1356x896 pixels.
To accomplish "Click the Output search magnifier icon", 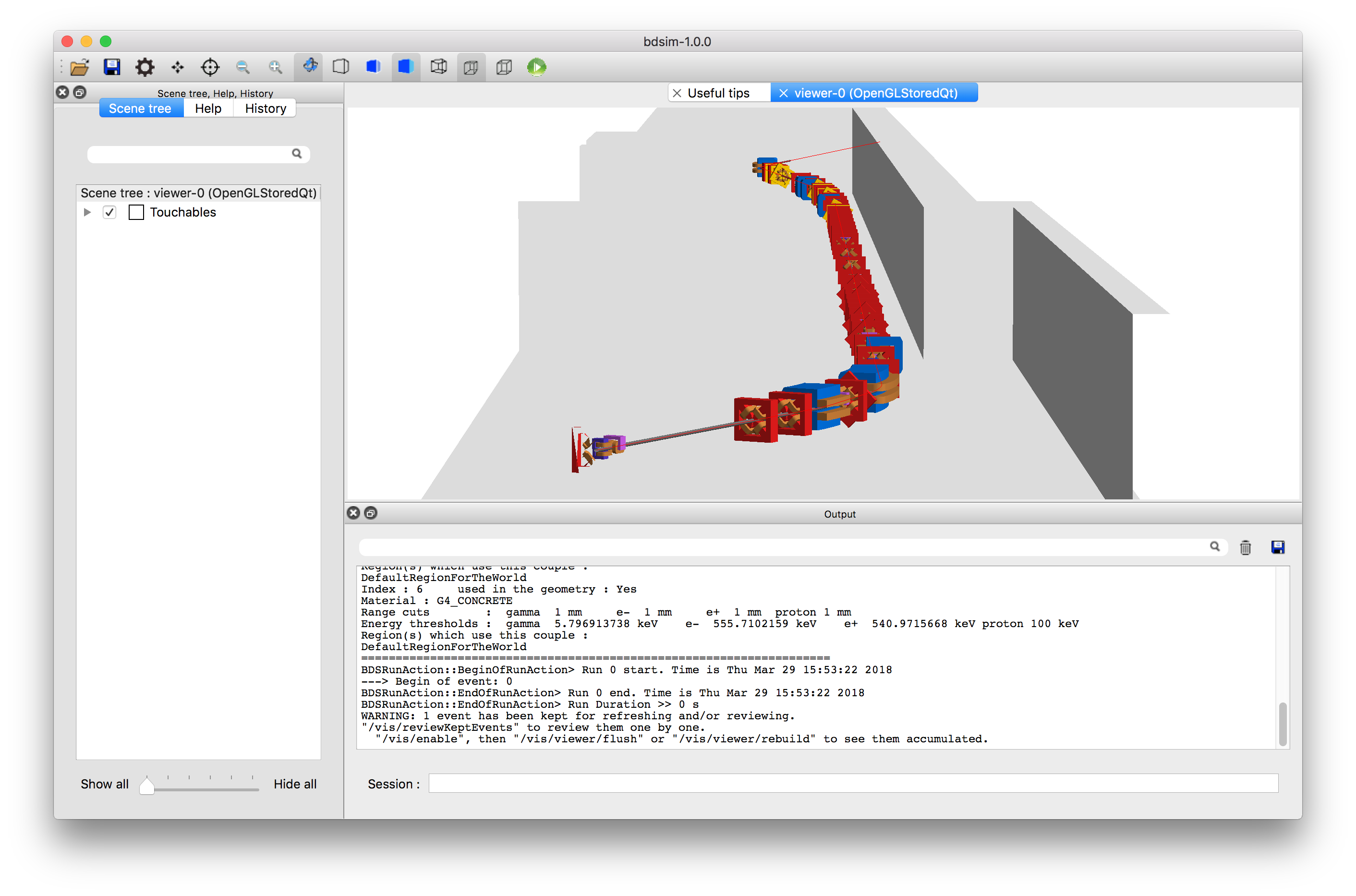I will point(1214,546).
